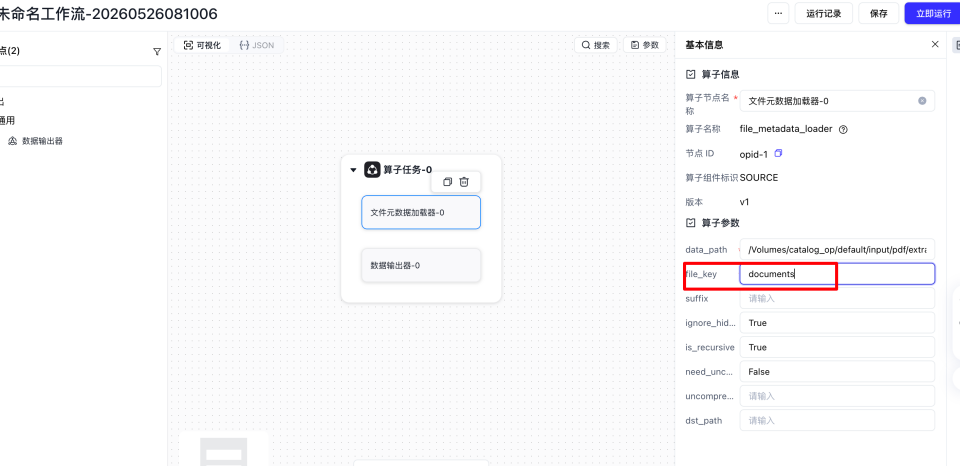This screenshot has height=466, width=960.
Task: Click the suffix input field
Action: click(x=837, y=298)
